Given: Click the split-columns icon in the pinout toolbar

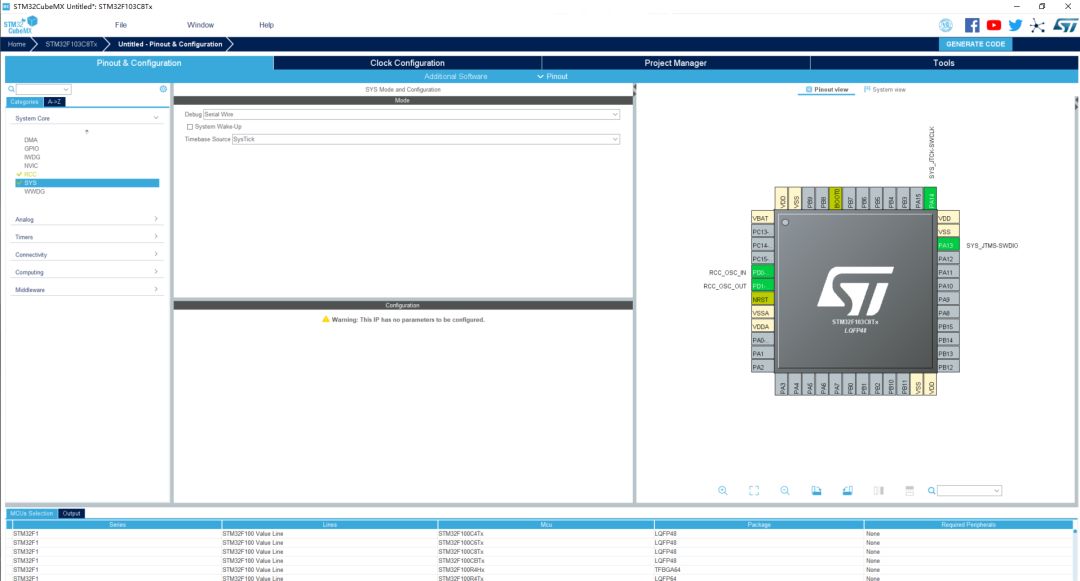Looking at the screenshot, I should (x=879, y=491).
